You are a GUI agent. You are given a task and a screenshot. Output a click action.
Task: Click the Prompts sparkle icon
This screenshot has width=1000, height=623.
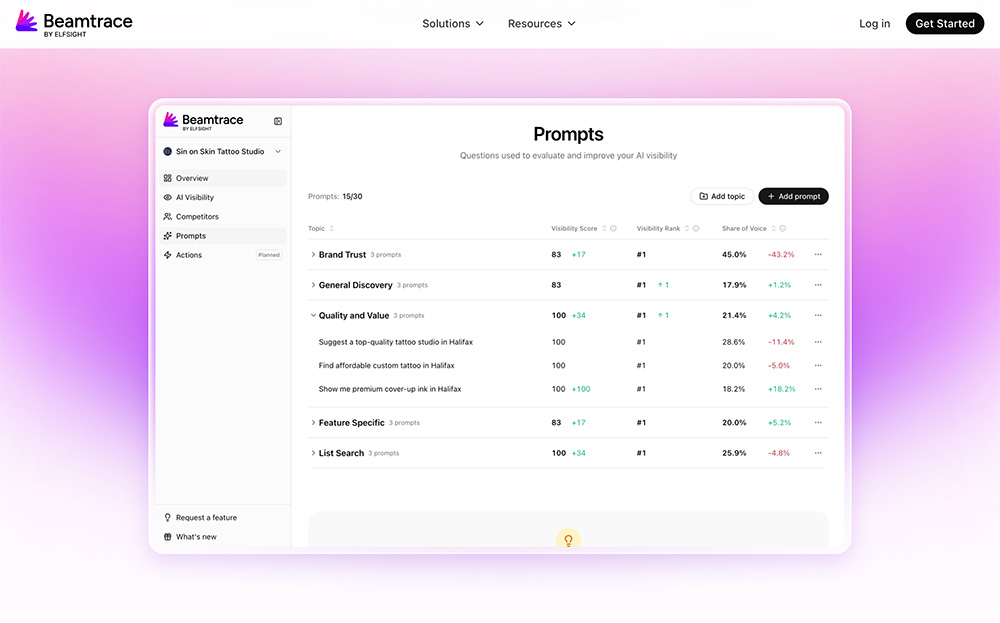(x=168, y=236)
